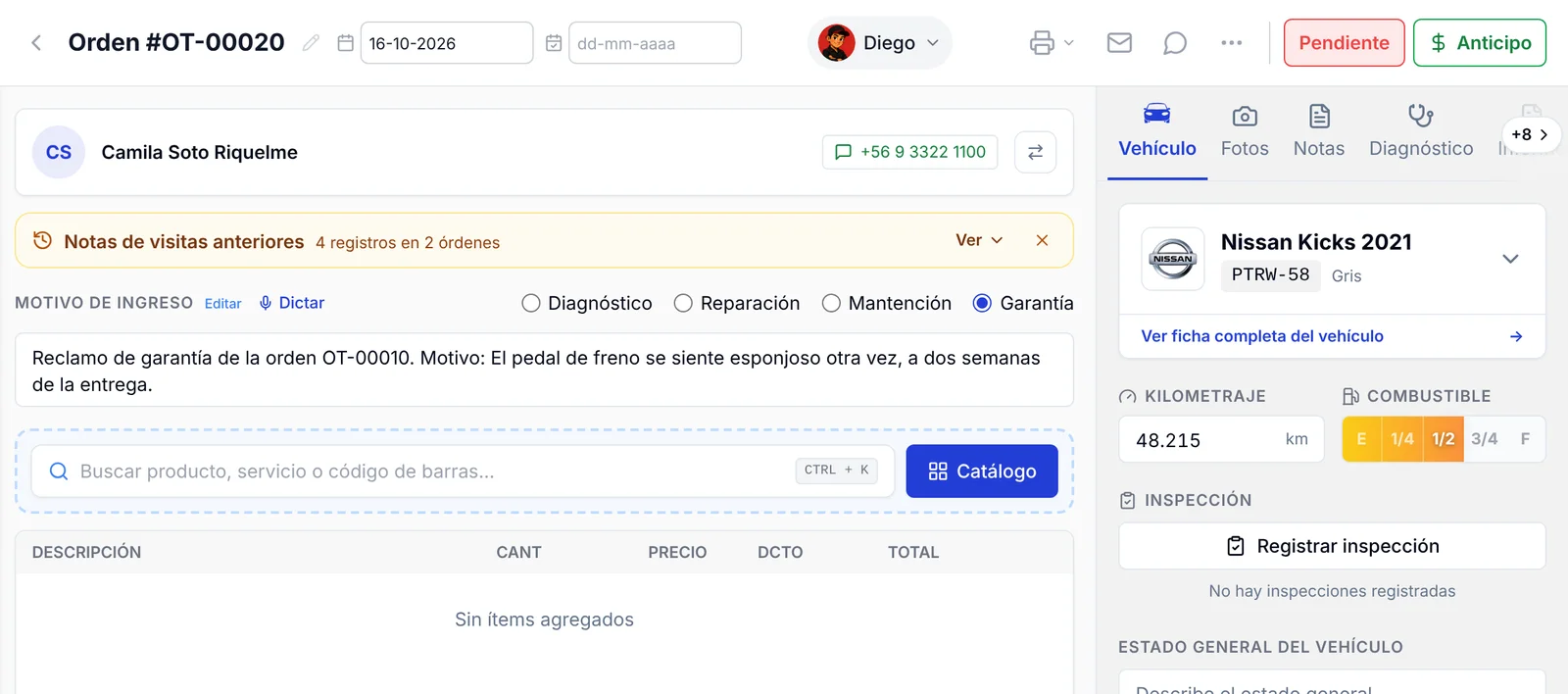Click the PRECIO column header
Viewport: 1568px width, 694px height.
[677, 553]
